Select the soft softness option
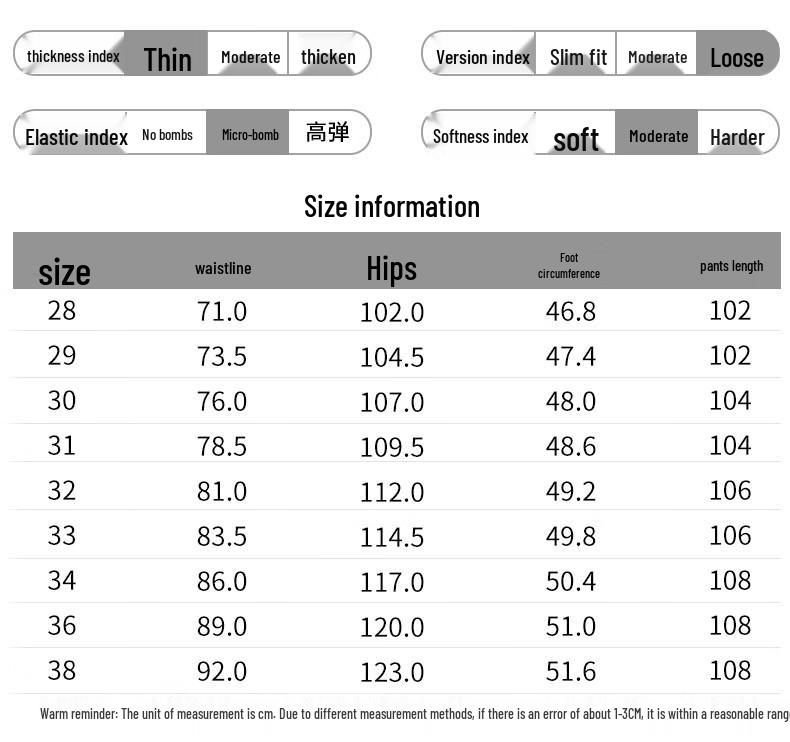The image size is (790, 742). pyautogui.click(x=576, y=137)
